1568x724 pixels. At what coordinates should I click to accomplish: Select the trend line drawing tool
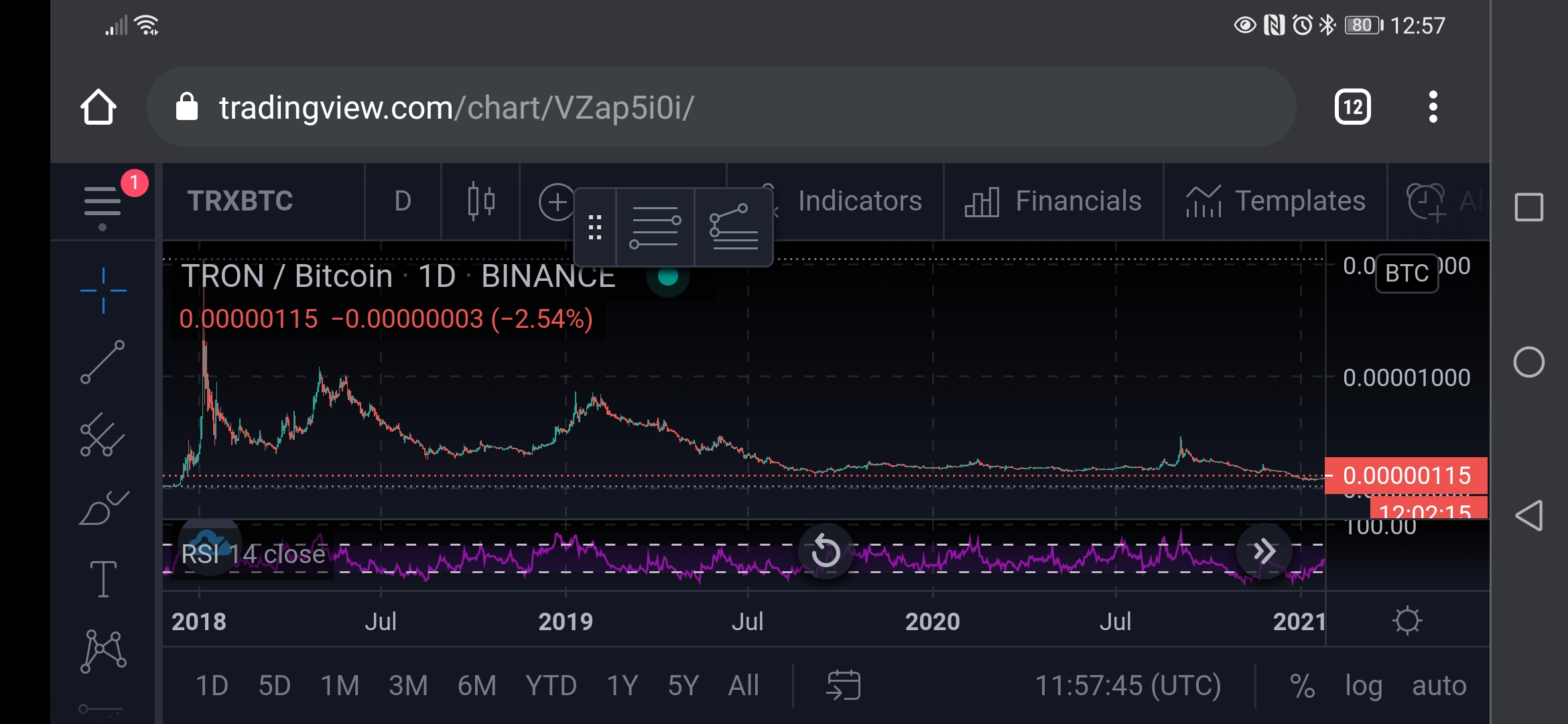pos(103,362)
